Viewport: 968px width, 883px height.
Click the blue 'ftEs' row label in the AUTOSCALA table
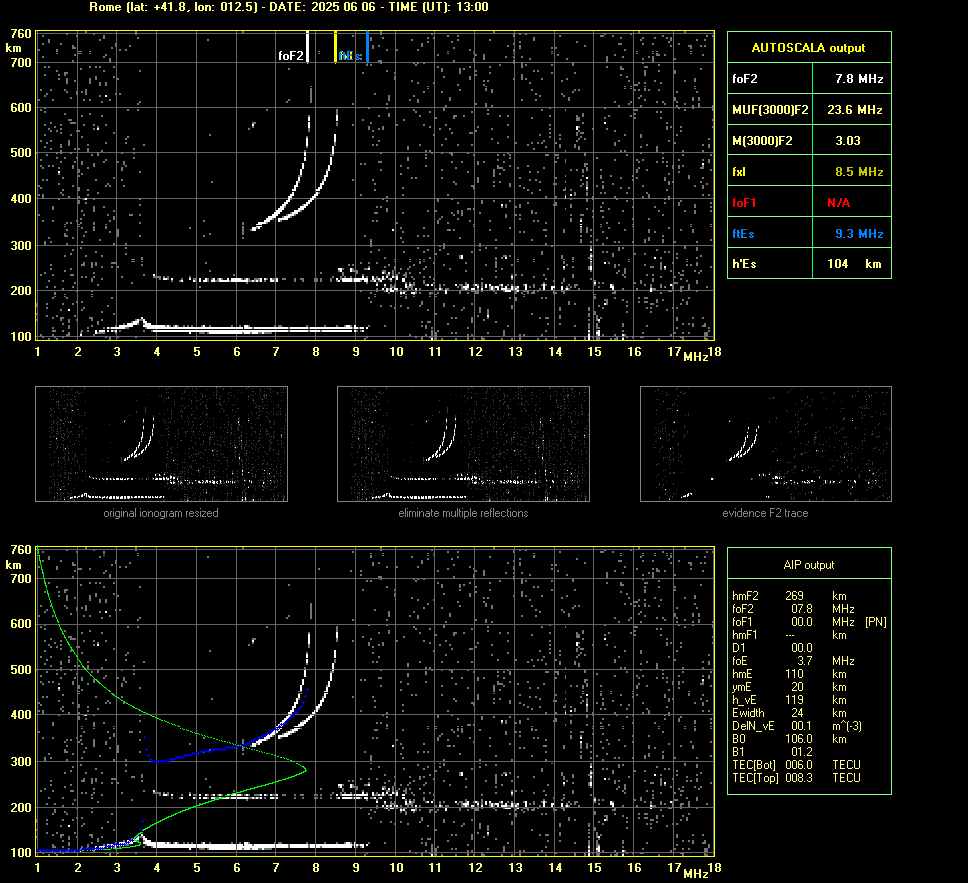[x=743, y=233]
